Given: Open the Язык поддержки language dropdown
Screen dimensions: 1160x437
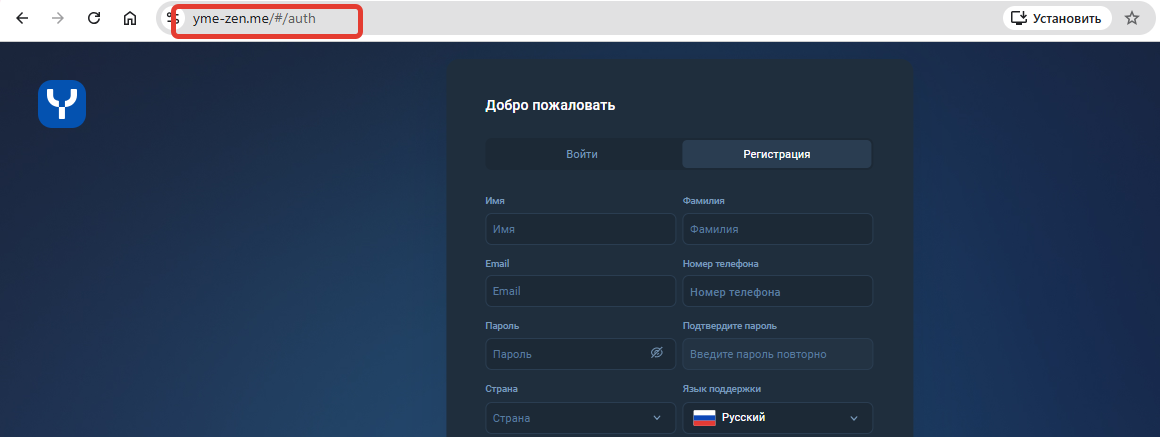Looking at the screenshot, I should 778,418.
